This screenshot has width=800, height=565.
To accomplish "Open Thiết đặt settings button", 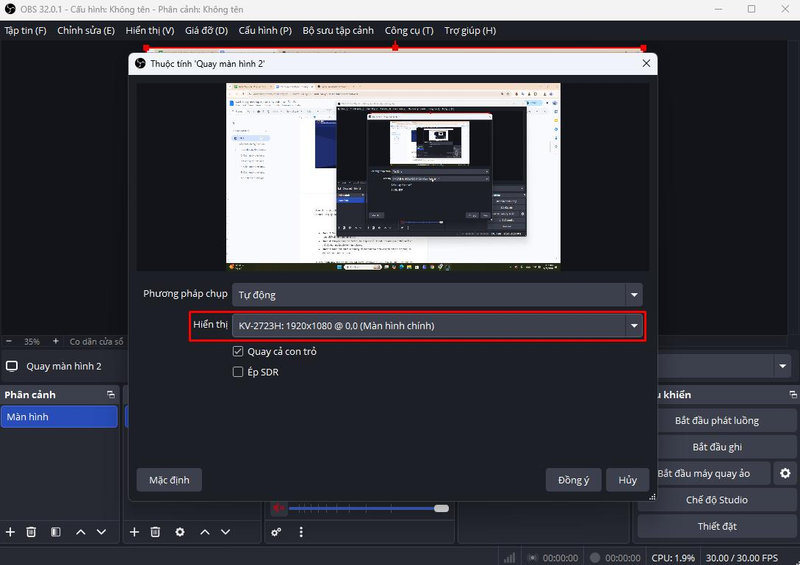I will 716,526.
